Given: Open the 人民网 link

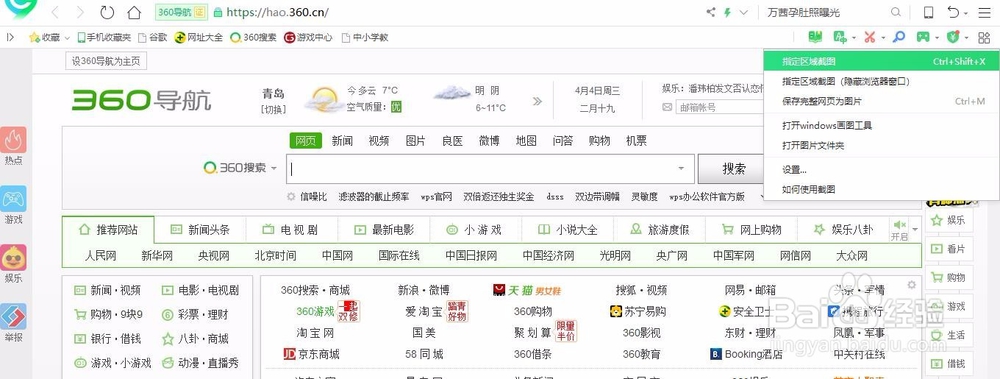Looking at the screenshot, I should point(101,256).
